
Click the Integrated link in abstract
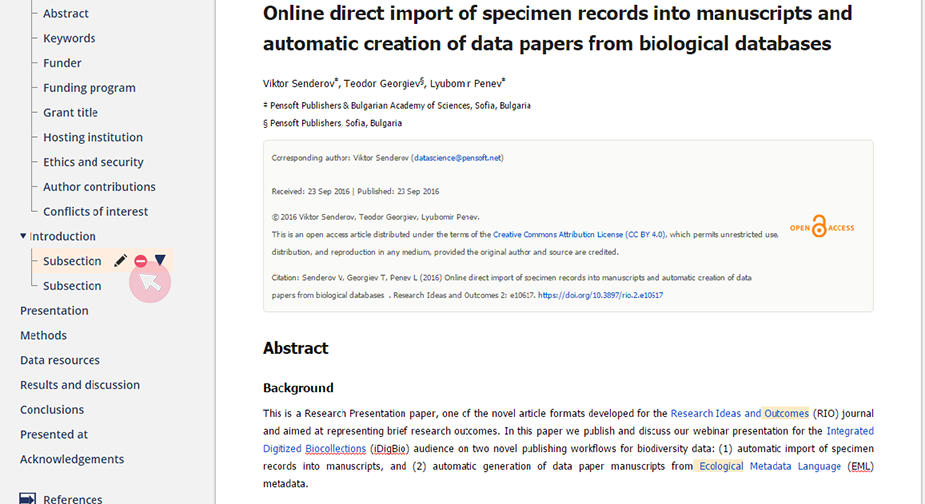click(850, 431)
